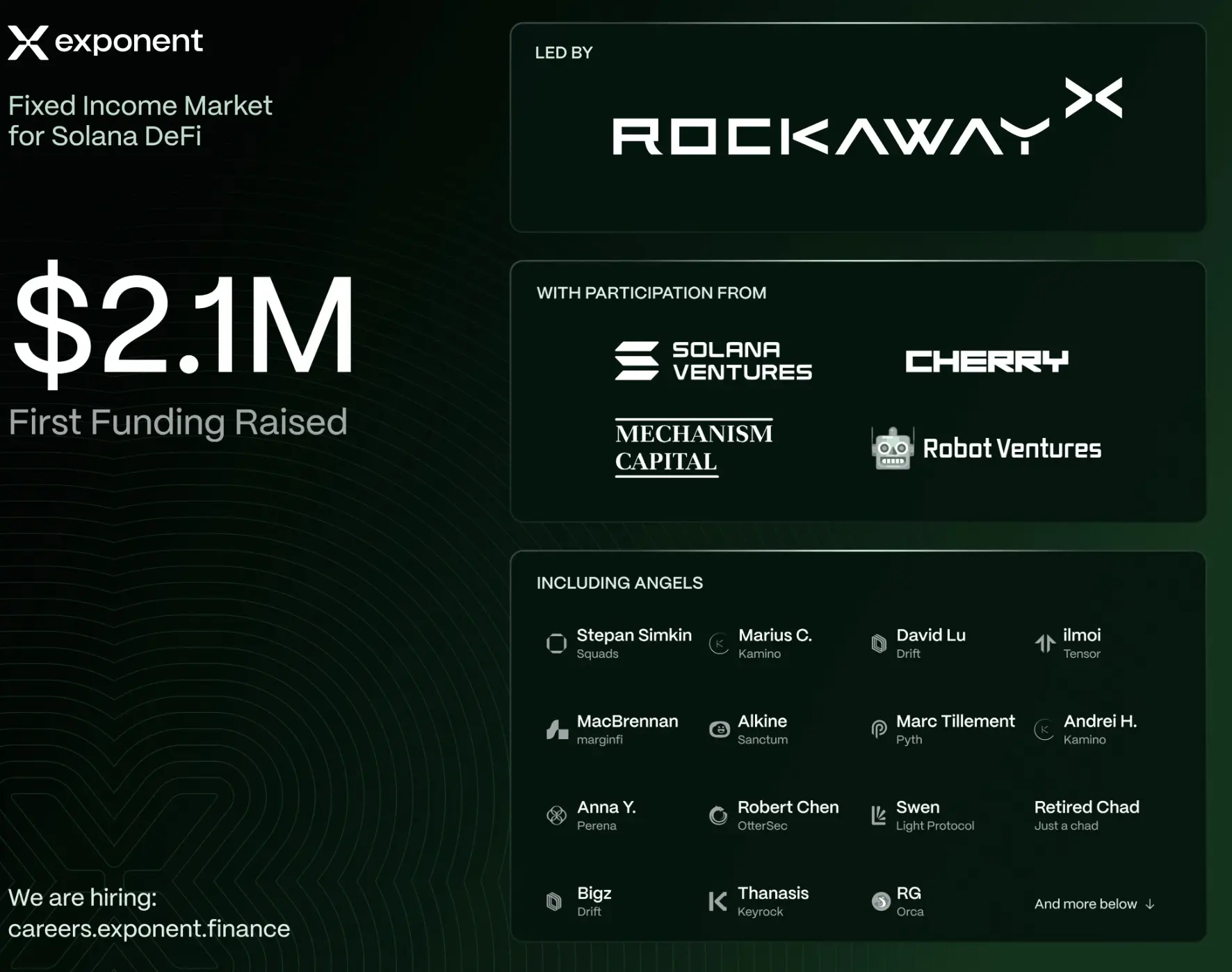The height and width of the screenshot is (972, 1232).
Task: Select the Squads icon next to Stepan Simkin
Action: pyautogui.click(x=556, y=643)
